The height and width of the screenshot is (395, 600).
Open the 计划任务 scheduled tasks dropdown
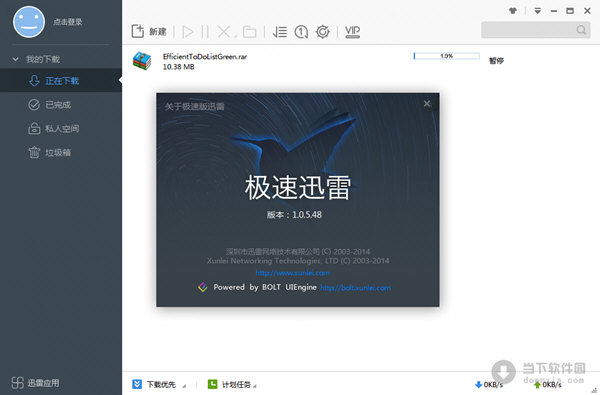coord(255,386)
